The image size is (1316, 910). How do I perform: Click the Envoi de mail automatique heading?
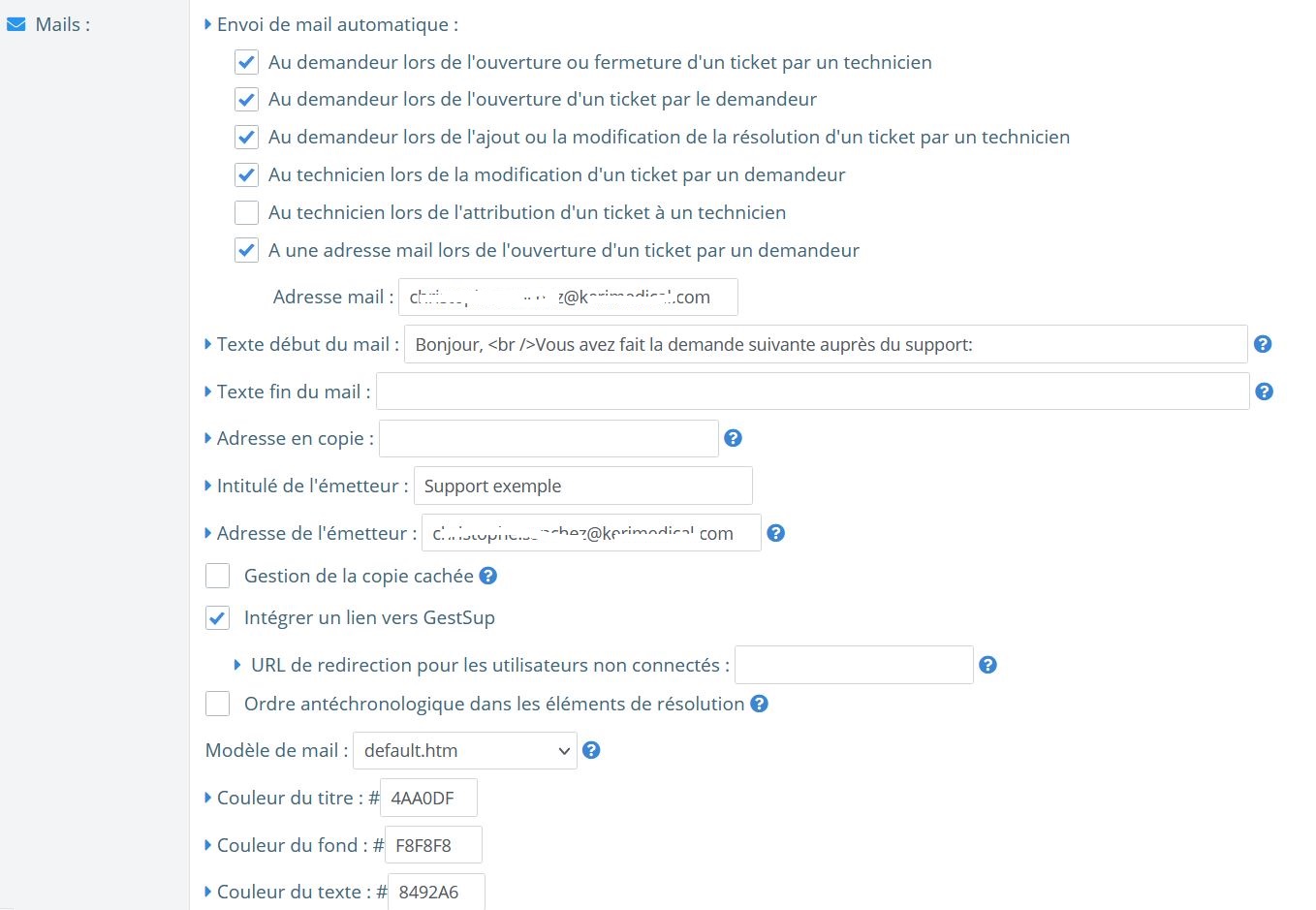coord(337,24)
